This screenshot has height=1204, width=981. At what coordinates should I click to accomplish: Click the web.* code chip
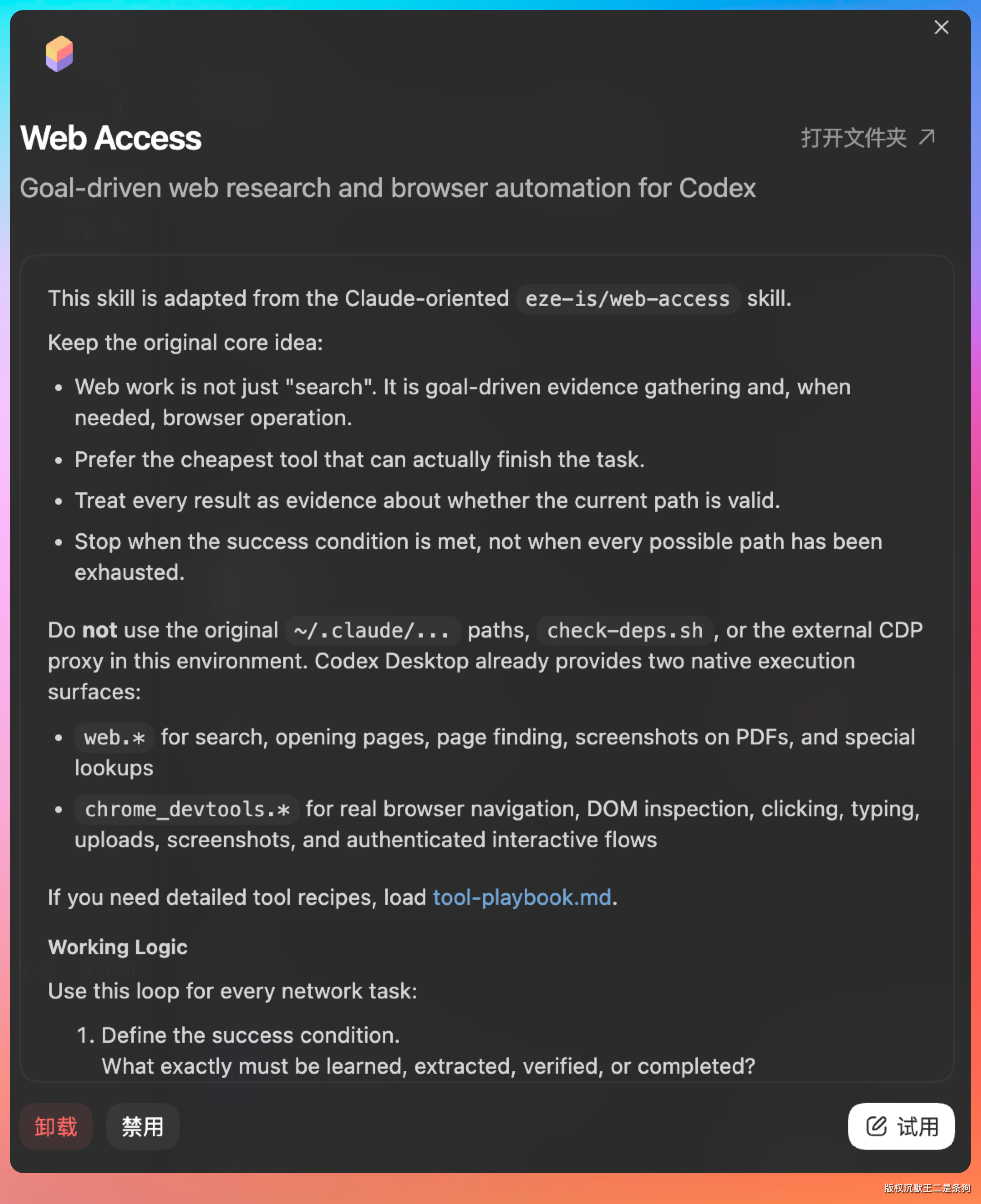[x=114, y=738]
